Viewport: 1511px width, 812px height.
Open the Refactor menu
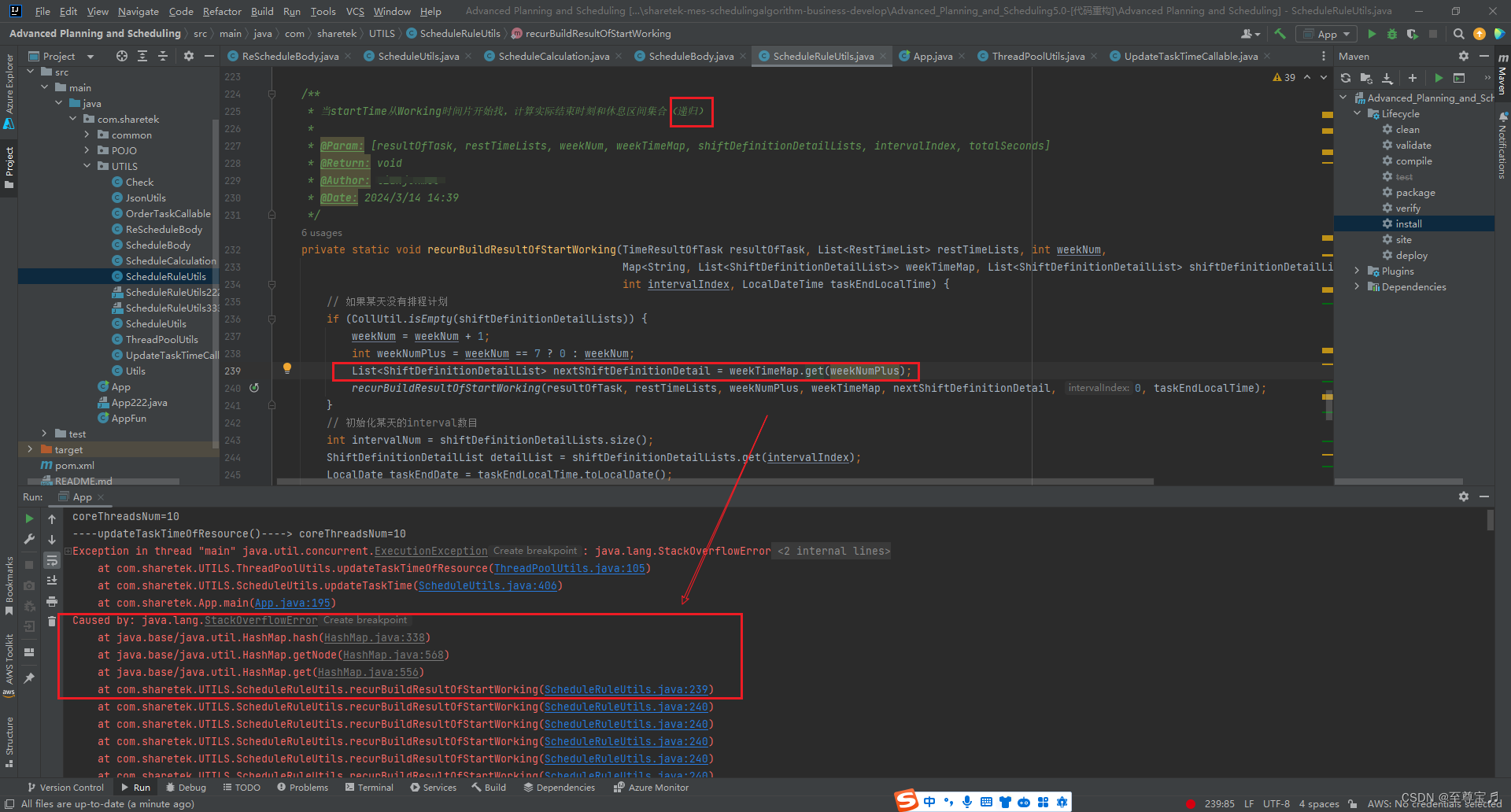click(222, 11)
